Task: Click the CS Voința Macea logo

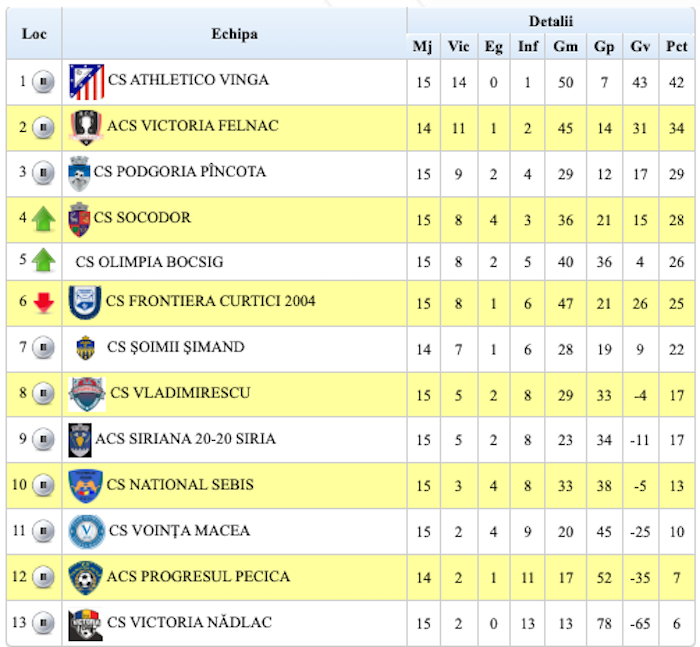Action: click(x=86, y=531)
